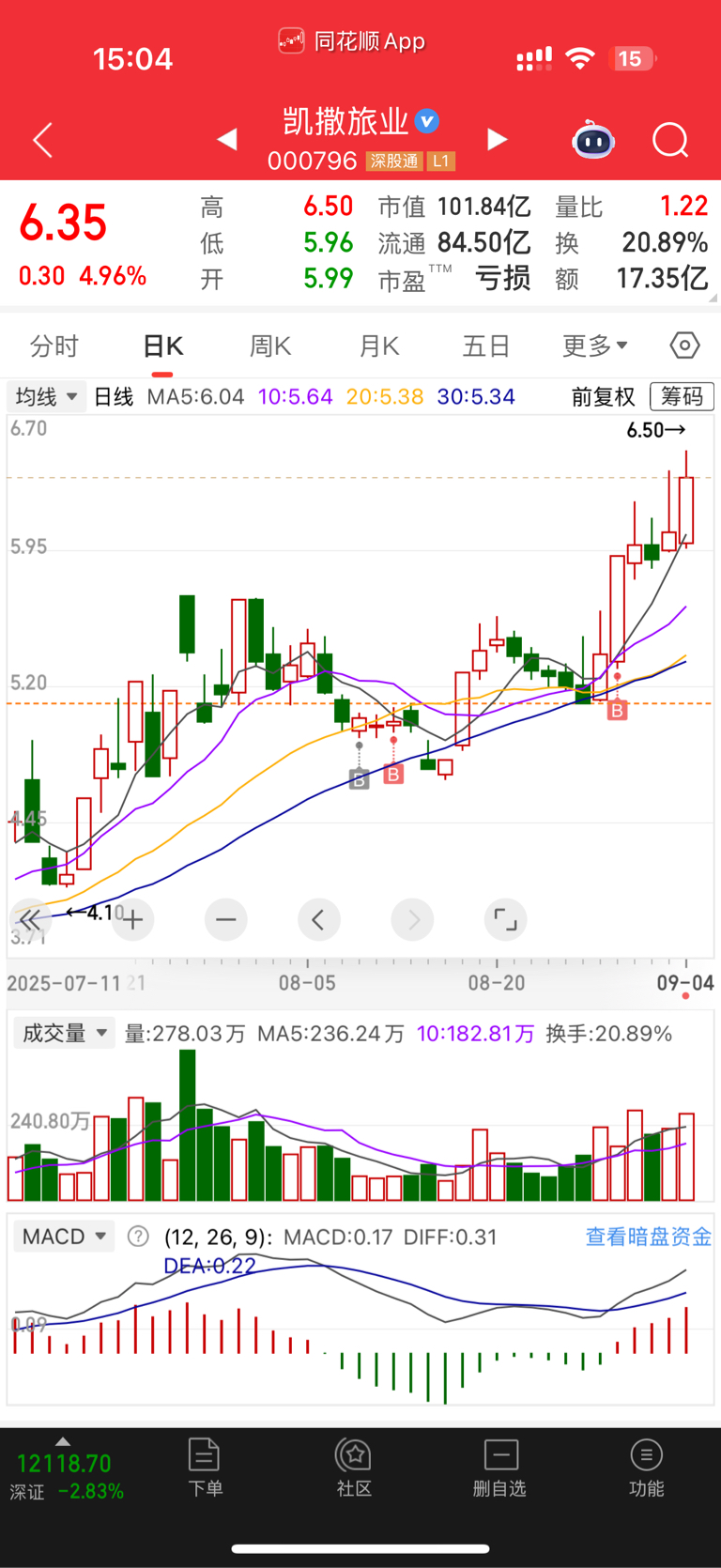Tap the grey B marker on chart

tap(359, 778)
